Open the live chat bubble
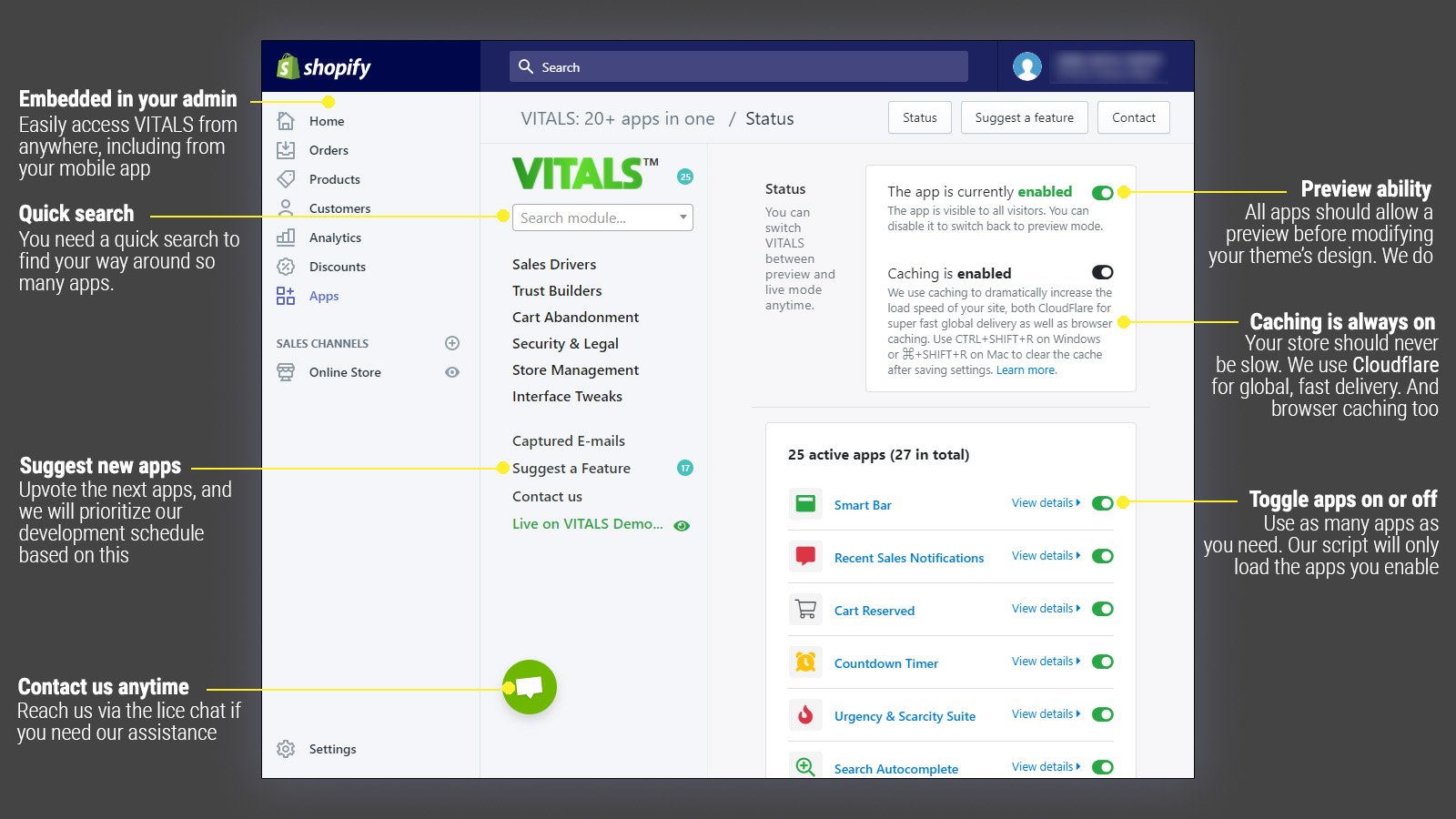 (x=530, y=687)
